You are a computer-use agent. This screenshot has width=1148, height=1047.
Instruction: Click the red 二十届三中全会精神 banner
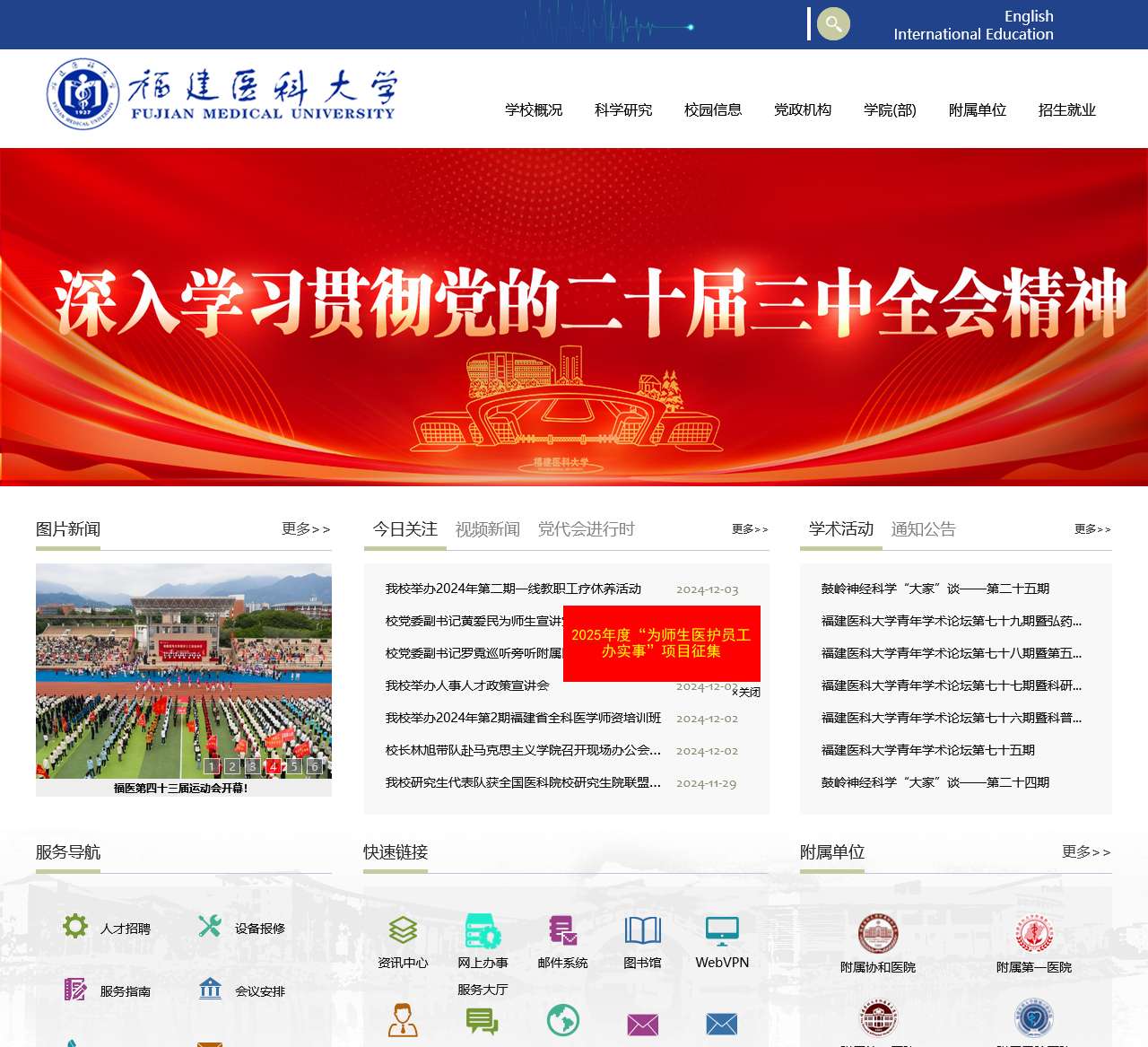(574, 317)
